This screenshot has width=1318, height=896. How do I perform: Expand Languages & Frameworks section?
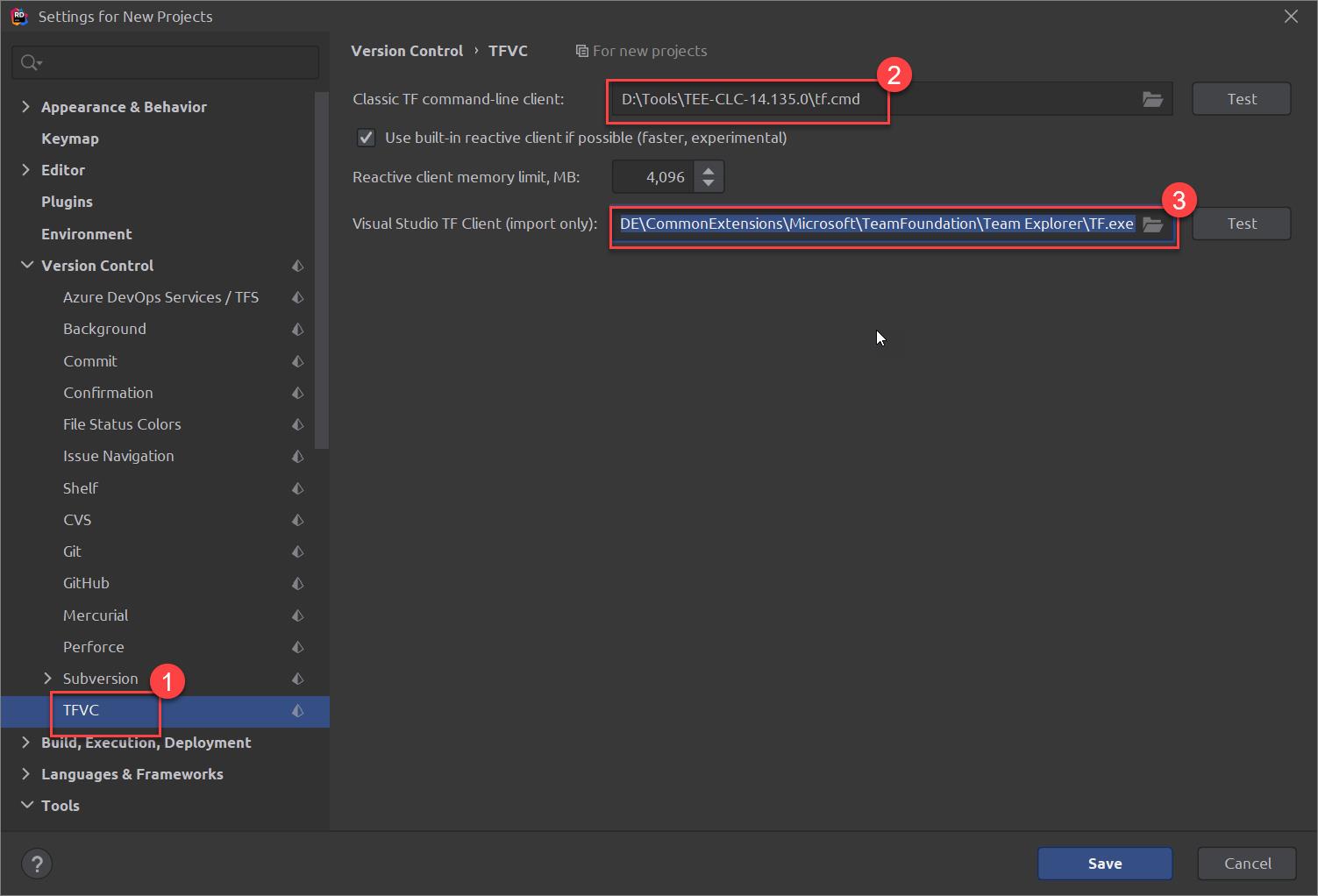click(x=25, y=774)
